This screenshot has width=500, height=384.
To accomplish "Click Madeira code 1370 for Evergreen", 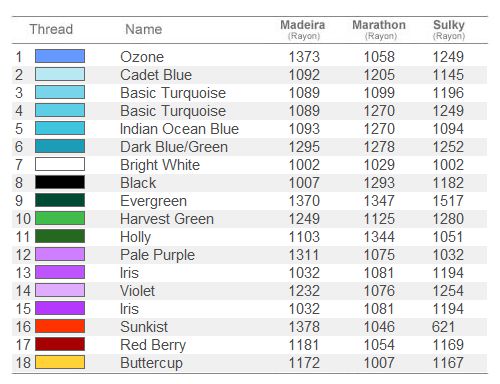I will (304, 201).
